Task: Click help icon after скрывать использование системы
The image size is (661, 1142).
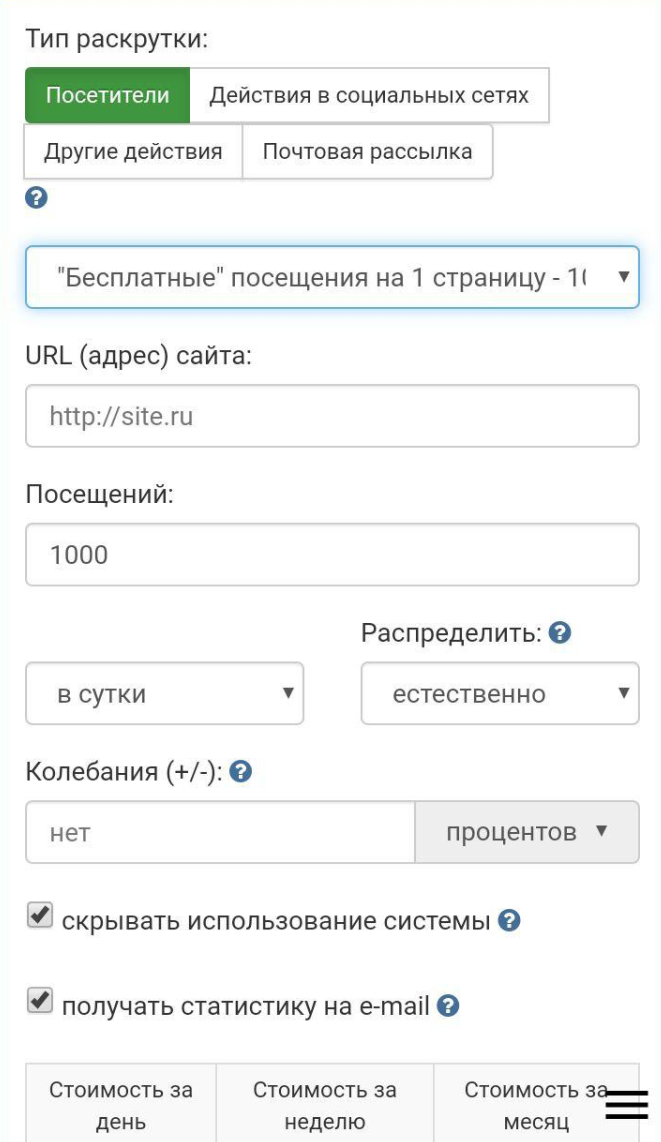Action: coord(509,921)
